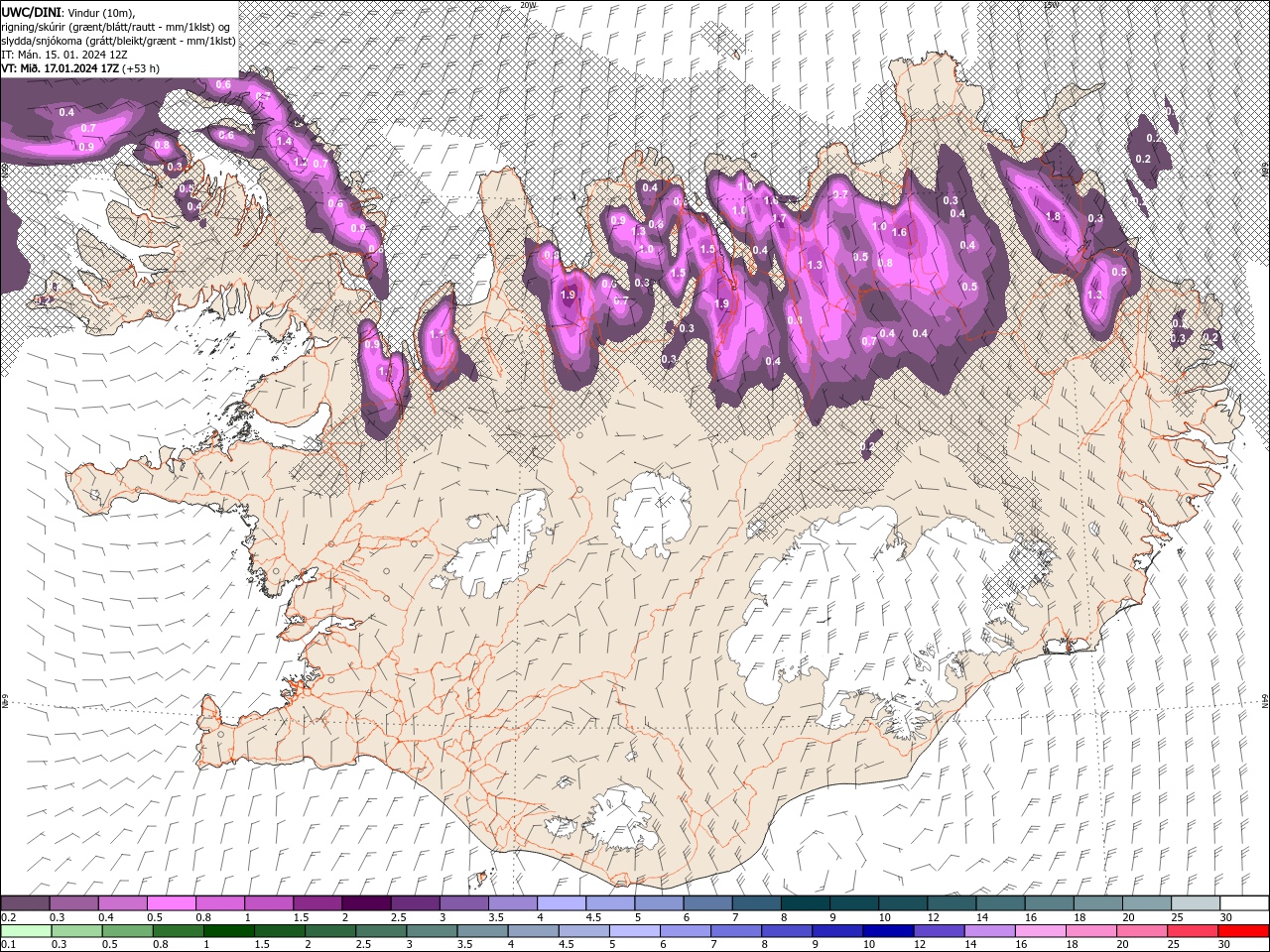Pick the upper legend swatch starting at 18
This screenshot has width=1270, height=952.
(x=1097, y=903)
